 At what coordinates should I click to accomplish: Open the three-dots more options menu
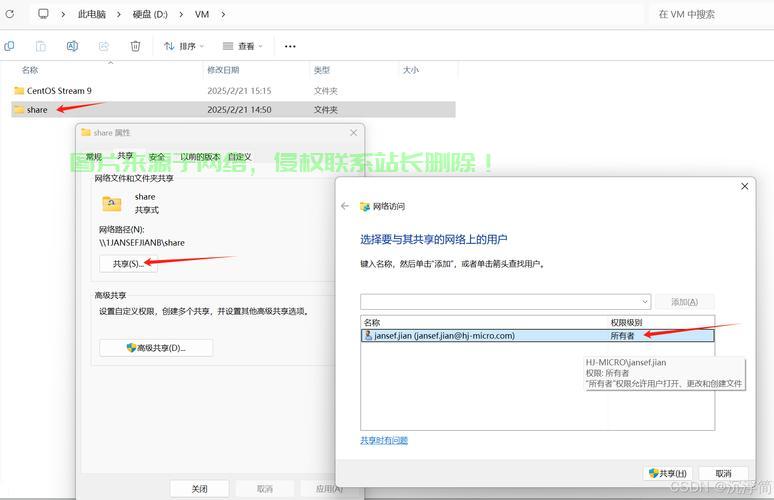point(290,46)
